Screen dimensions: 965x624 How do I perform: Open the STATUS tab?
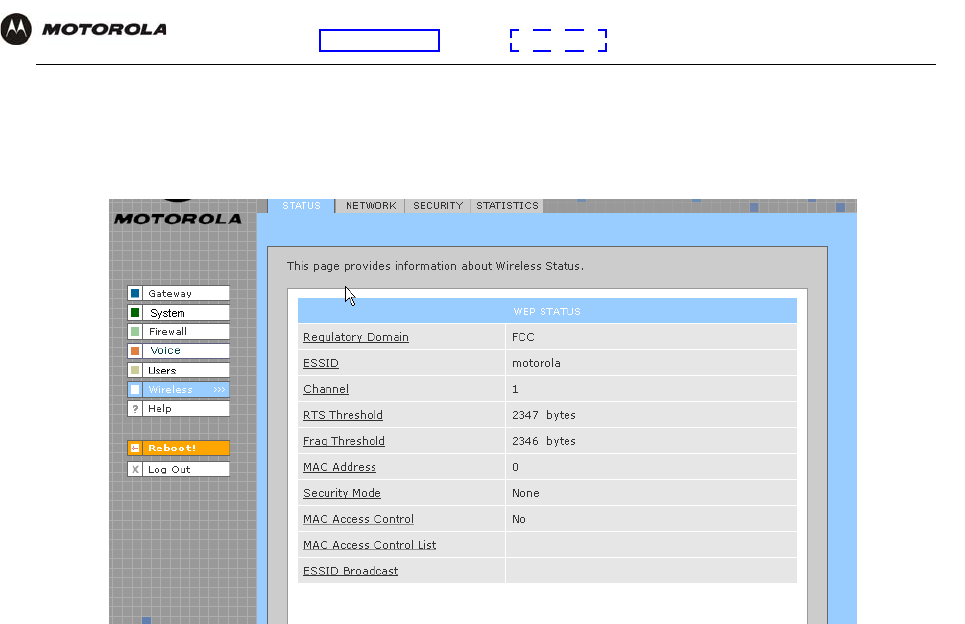(x=302, y=206)
